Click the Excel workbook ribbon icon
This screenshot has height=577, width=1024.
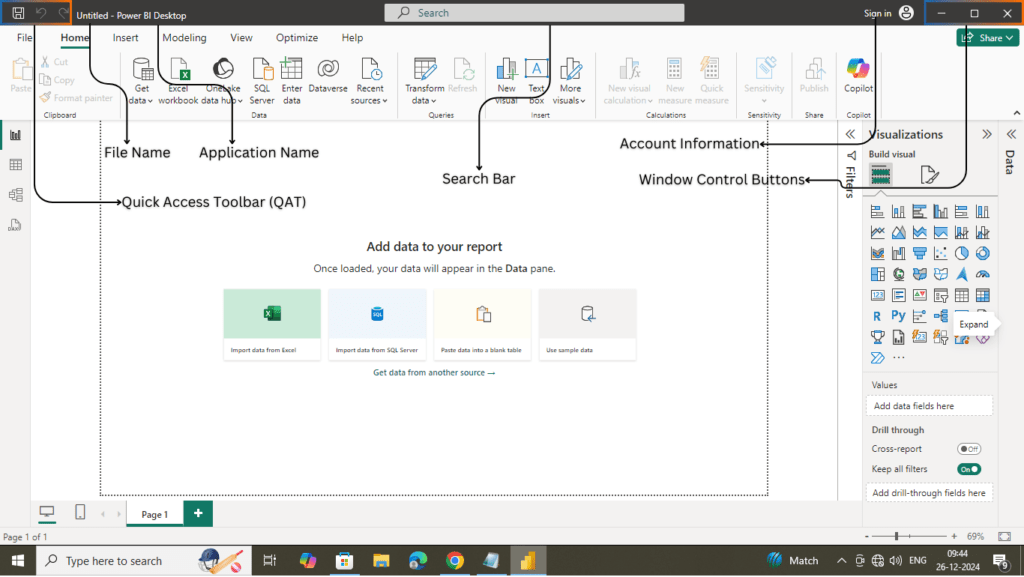coord(178,81)
